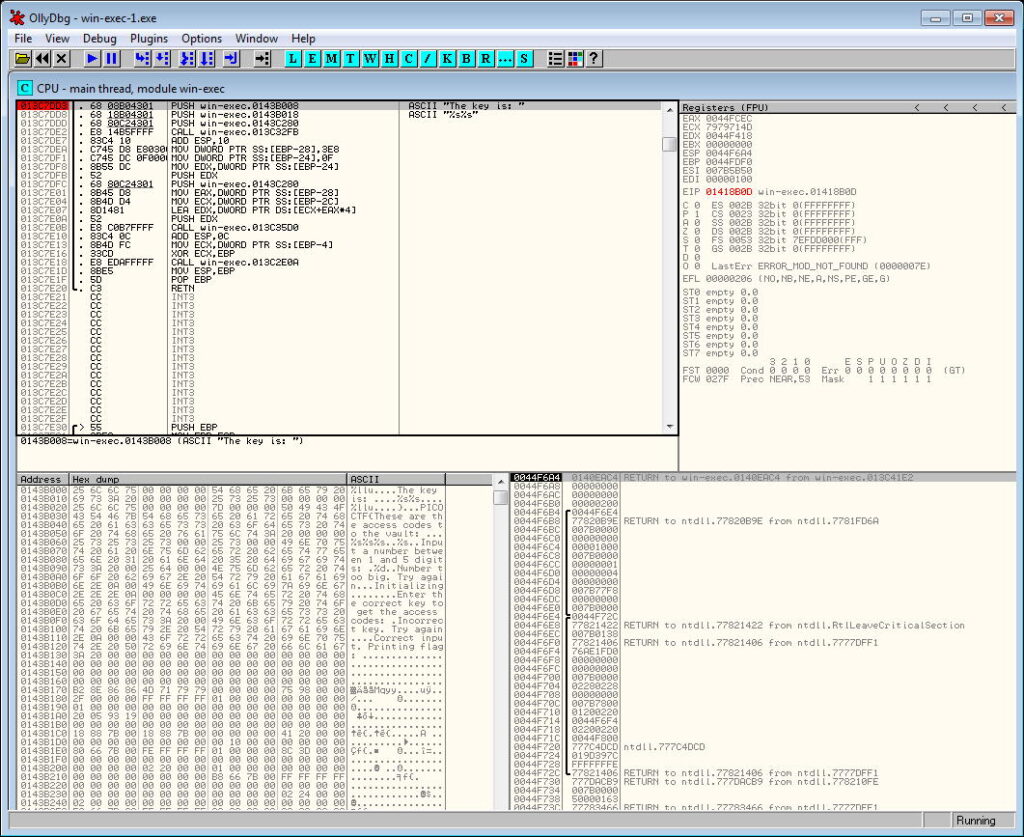Click stack entry mentioning RtlLeaveCriticalSection
The width and height of the screenshot is (1024, 837).
pyautogui.click(x=793, y=625)
